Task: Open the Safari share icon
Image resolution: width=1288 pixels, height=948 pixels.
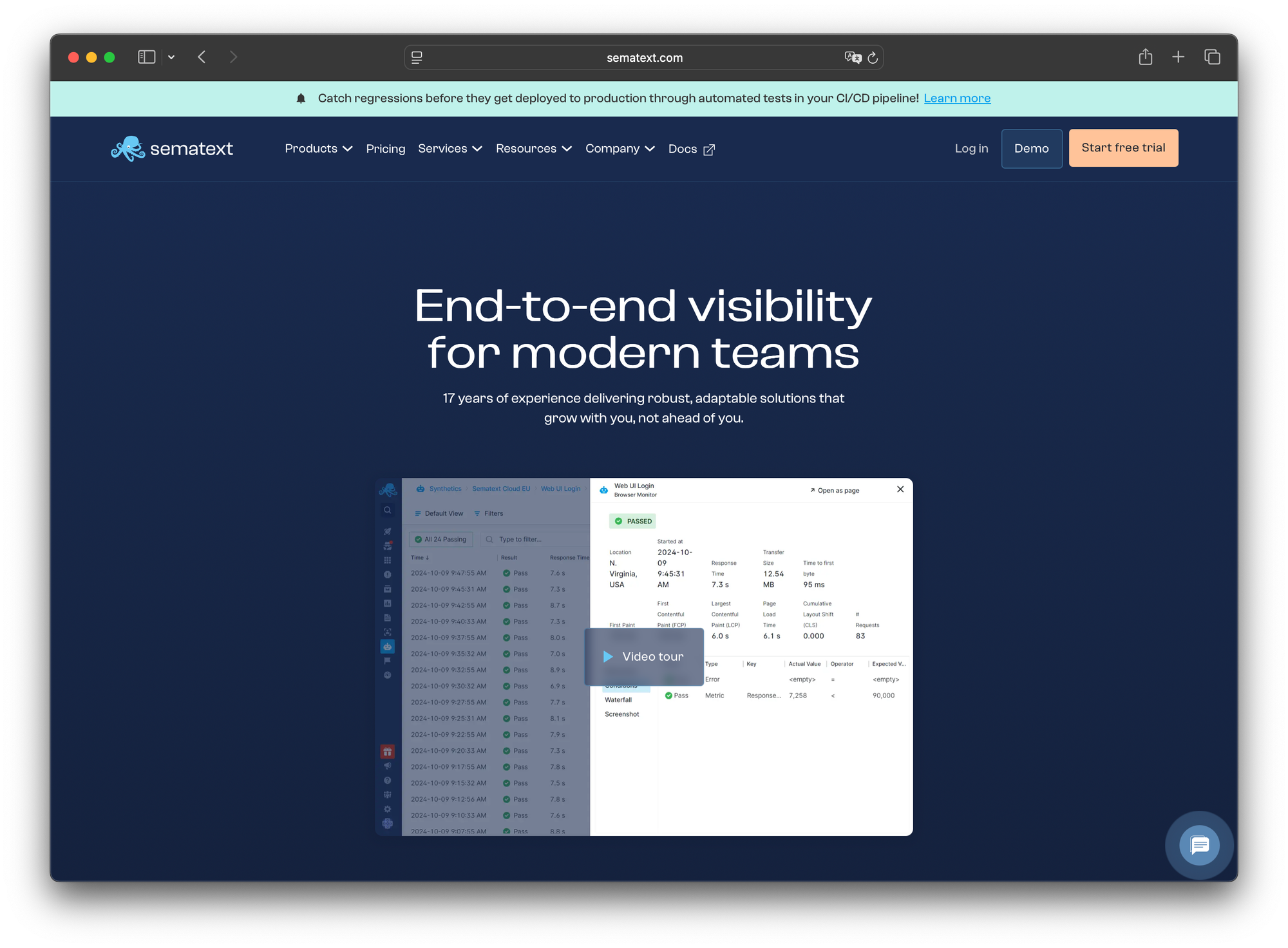Action: pyautogui.click(x=1145, y=57)
